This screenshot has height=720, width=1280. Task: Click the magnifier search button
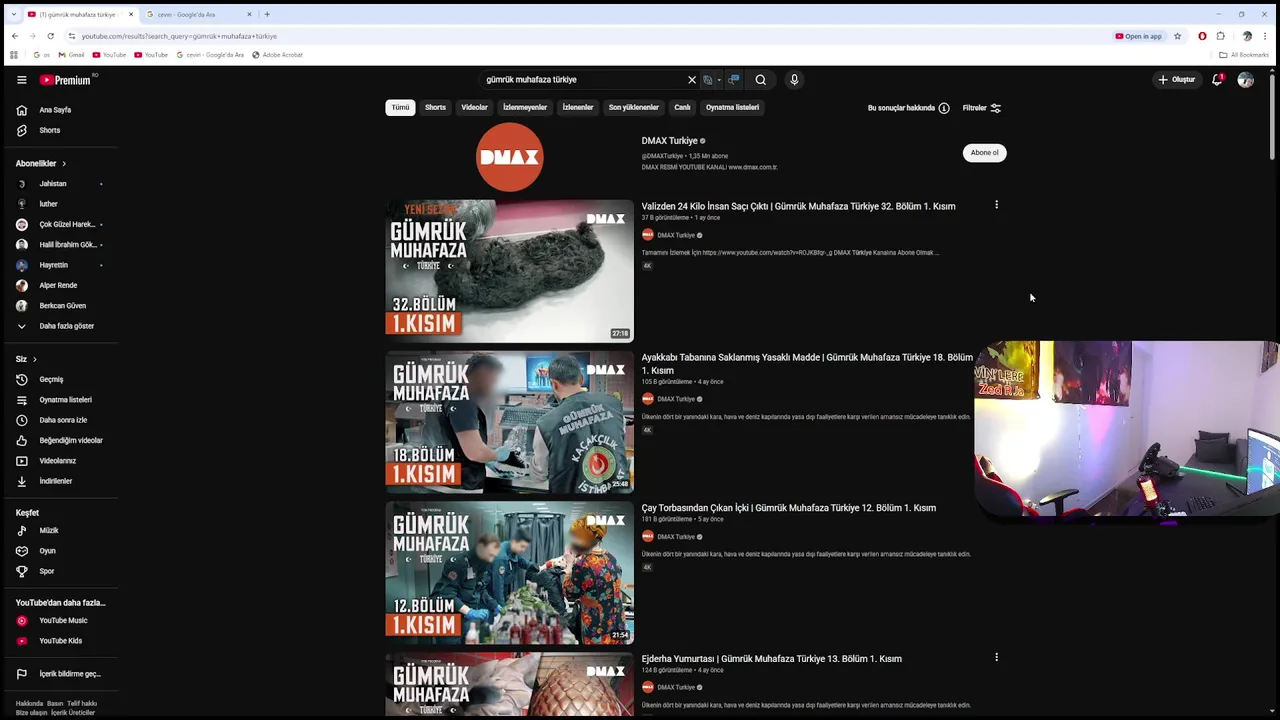[x=761, y=80]
